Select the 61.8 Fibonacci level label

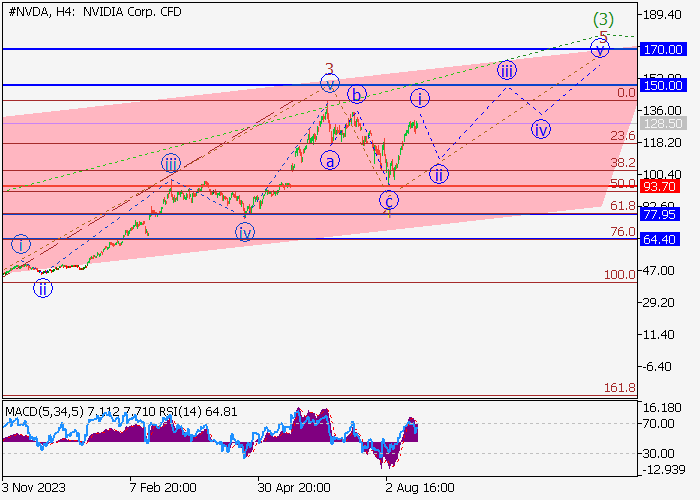(623, 206)
